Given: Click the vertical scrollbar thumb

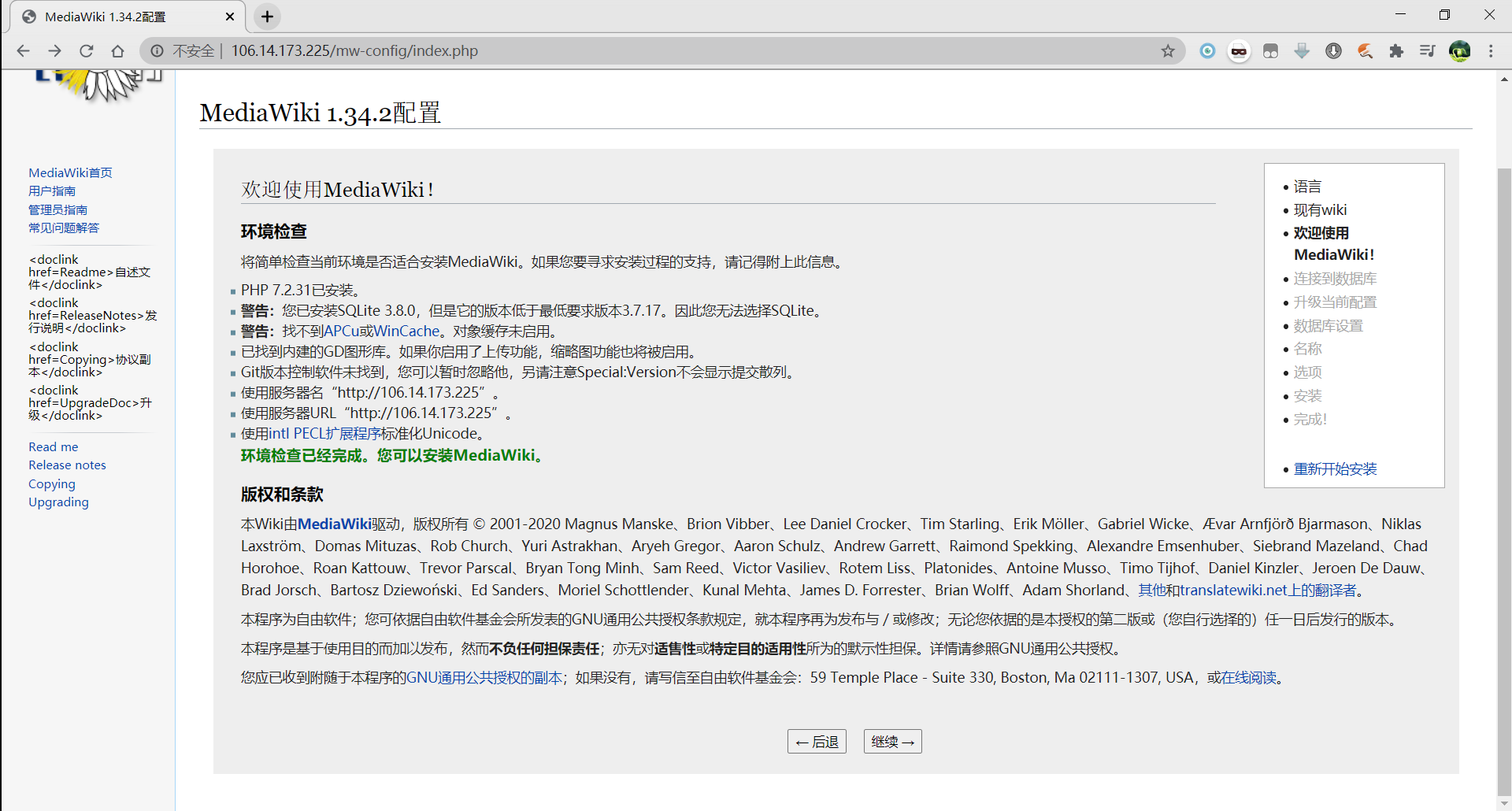Looking at the screenshot, I should (1504, 481).
